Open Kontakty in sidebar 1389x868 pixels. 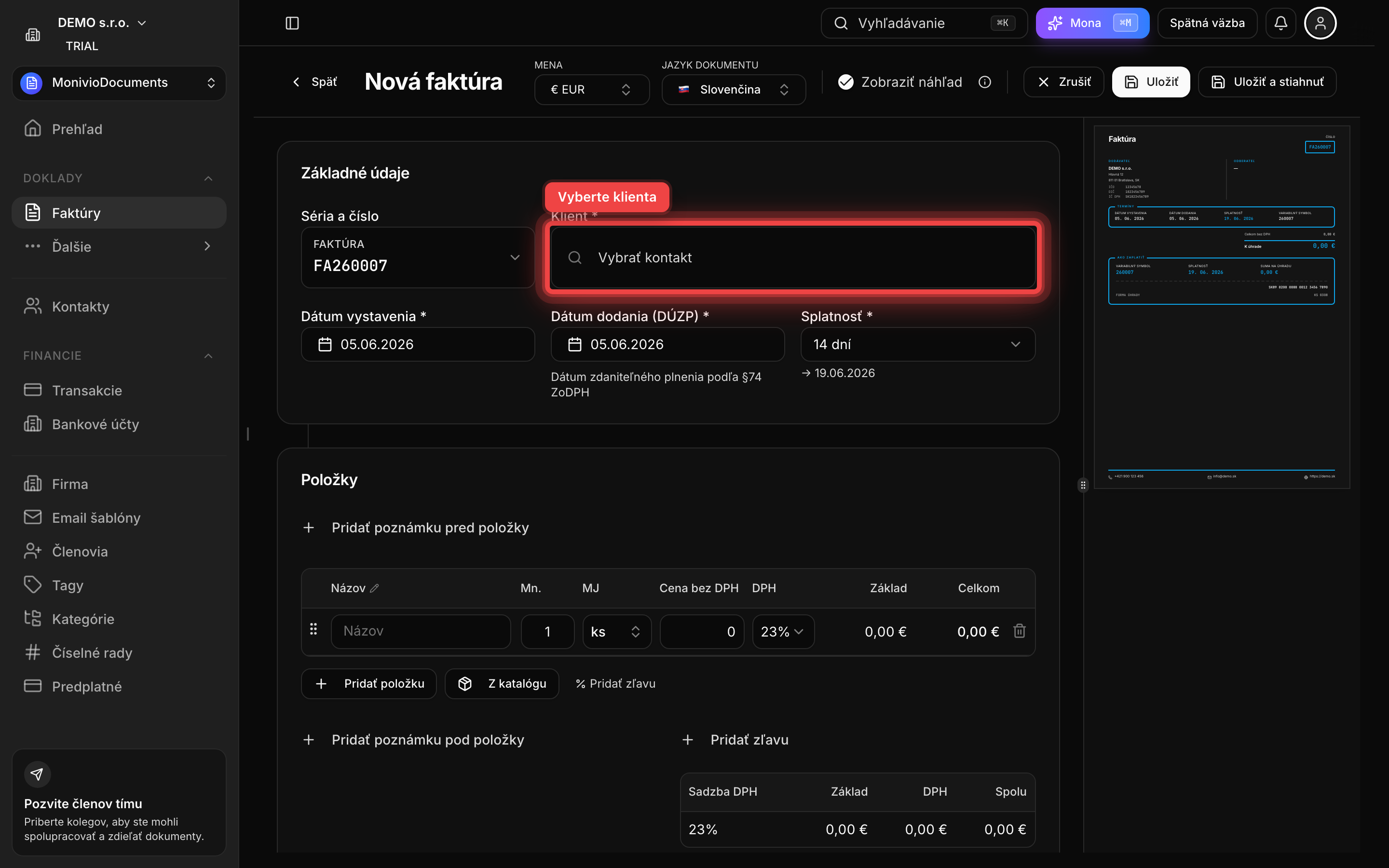(x=119, y=307)
